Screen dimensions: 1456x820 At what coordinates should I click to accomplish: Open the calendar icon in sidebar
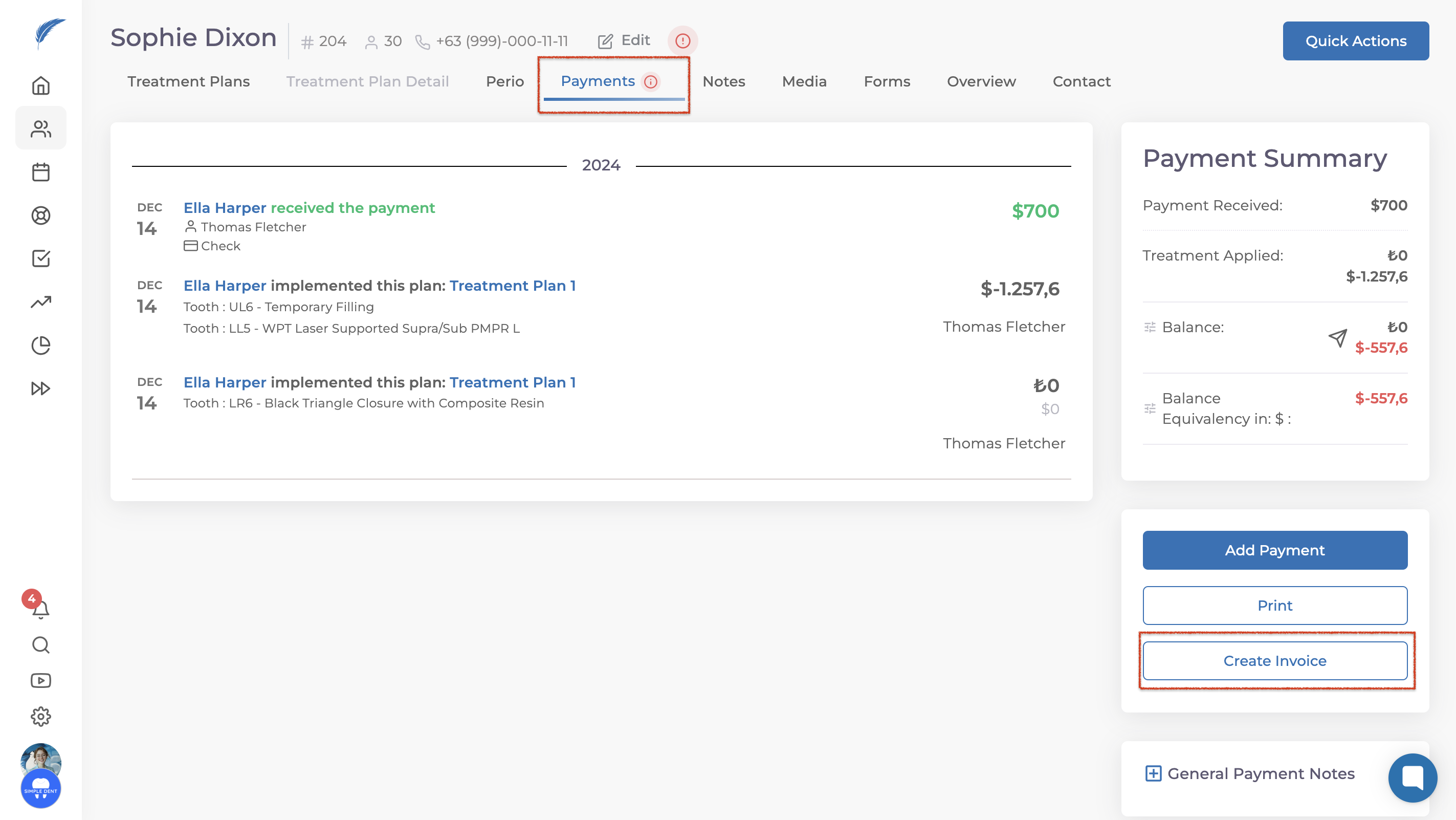point(41,172)
